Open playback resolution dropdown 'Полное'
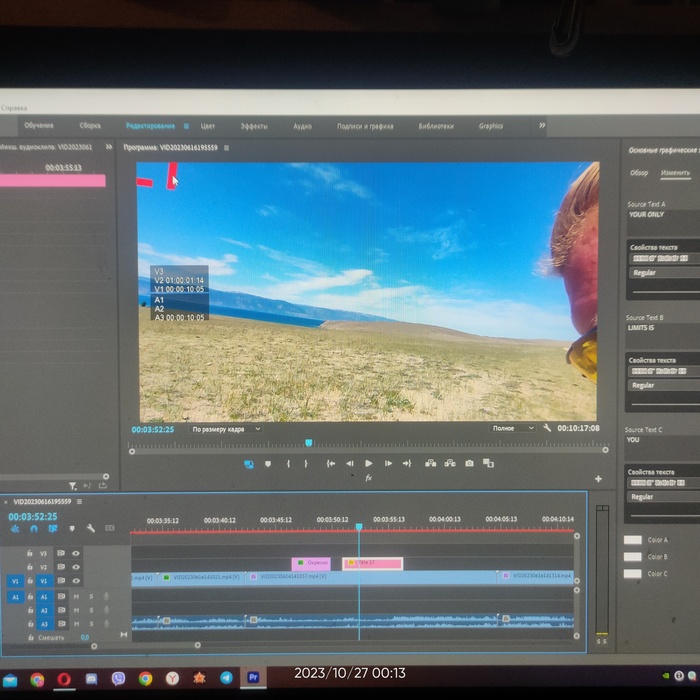Image resolution: width=700 pixels, height=700 pixels. [512, 428]
